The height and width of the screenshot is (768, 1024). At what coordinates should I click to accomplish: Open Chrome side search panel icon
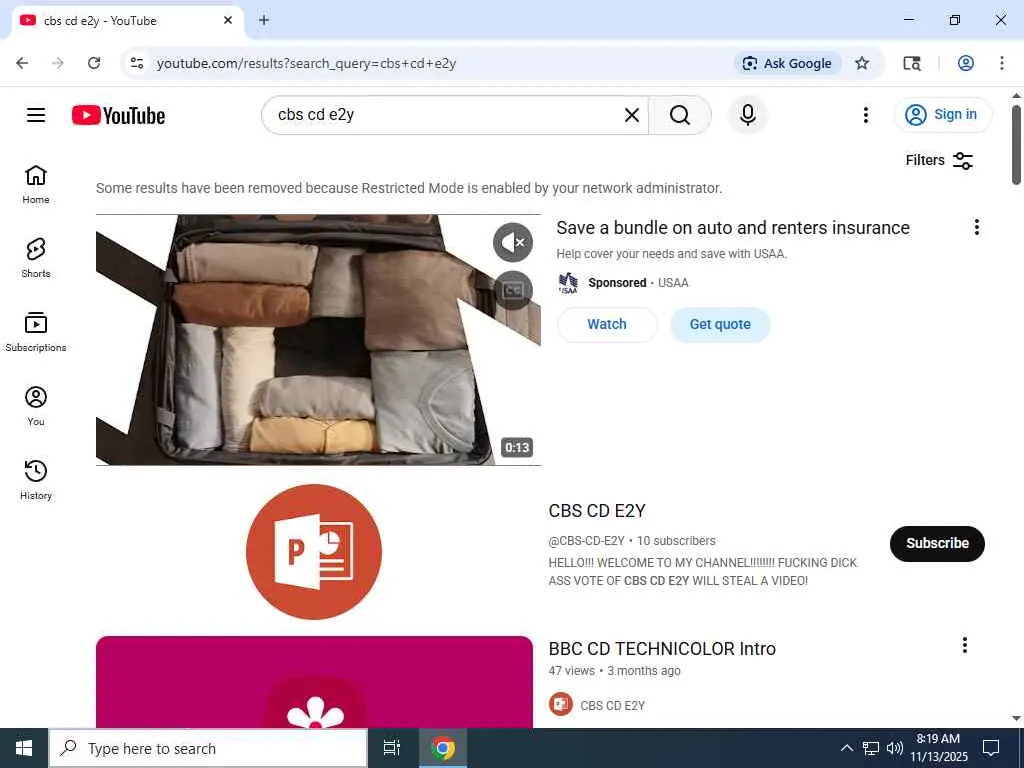pos(912,63)
